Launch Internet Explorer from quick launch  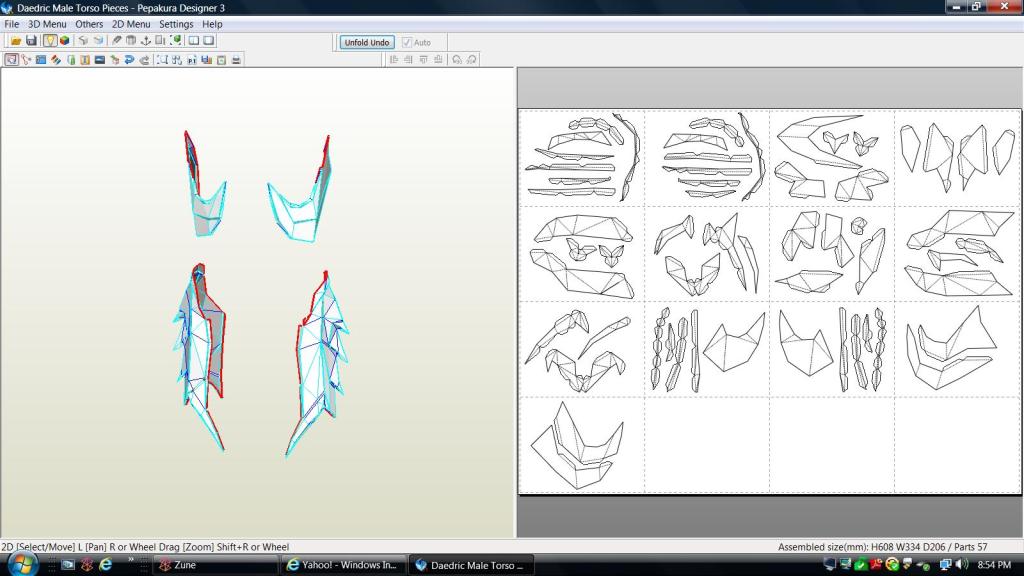tap(105, 565)
